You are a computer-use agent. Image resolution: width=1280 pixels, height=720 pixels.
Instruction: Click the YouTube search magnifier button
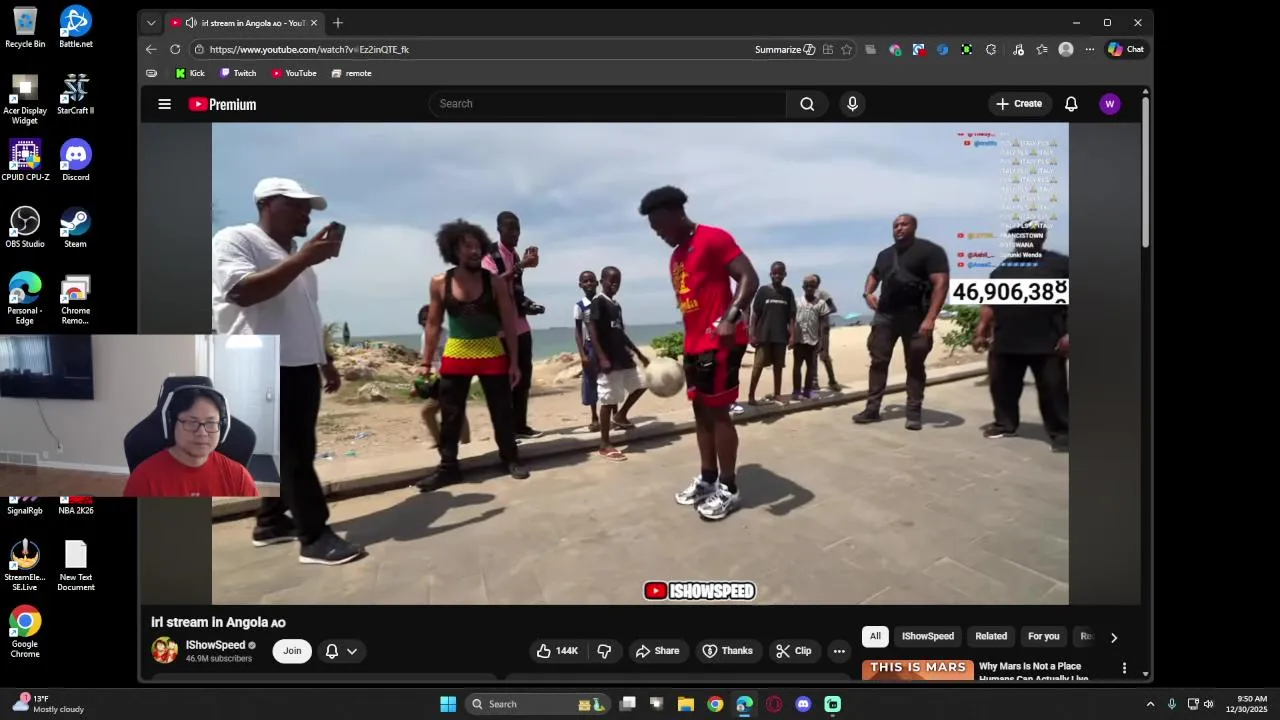click(x=807, y=104)
